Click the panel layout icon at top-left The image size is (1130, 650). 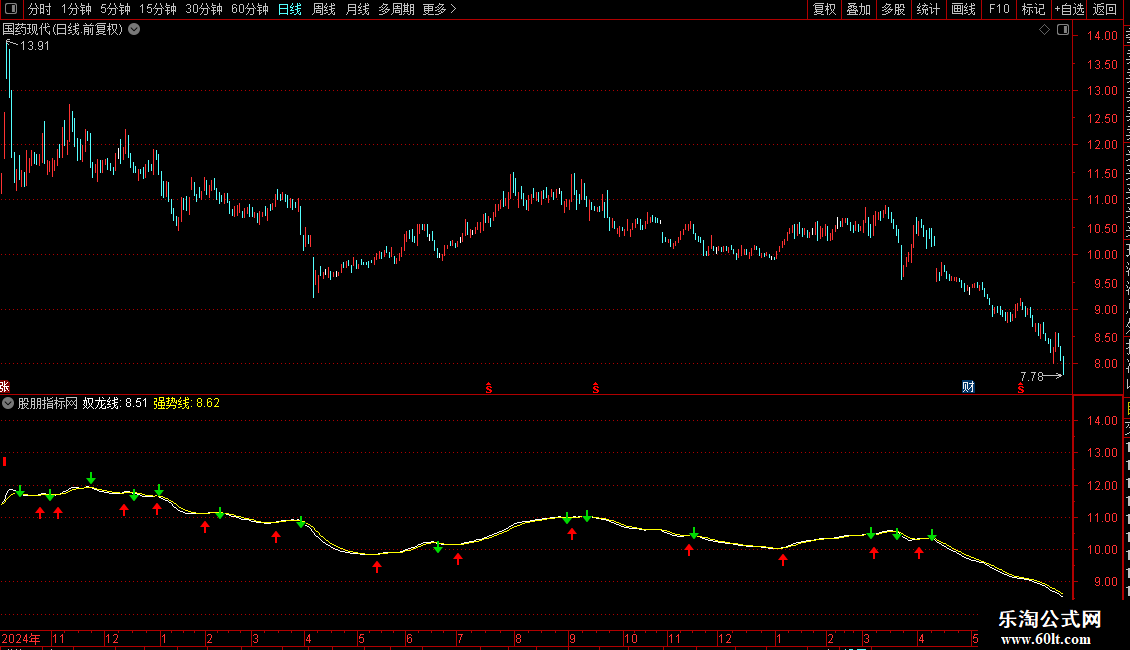click(x=11, y=9)
